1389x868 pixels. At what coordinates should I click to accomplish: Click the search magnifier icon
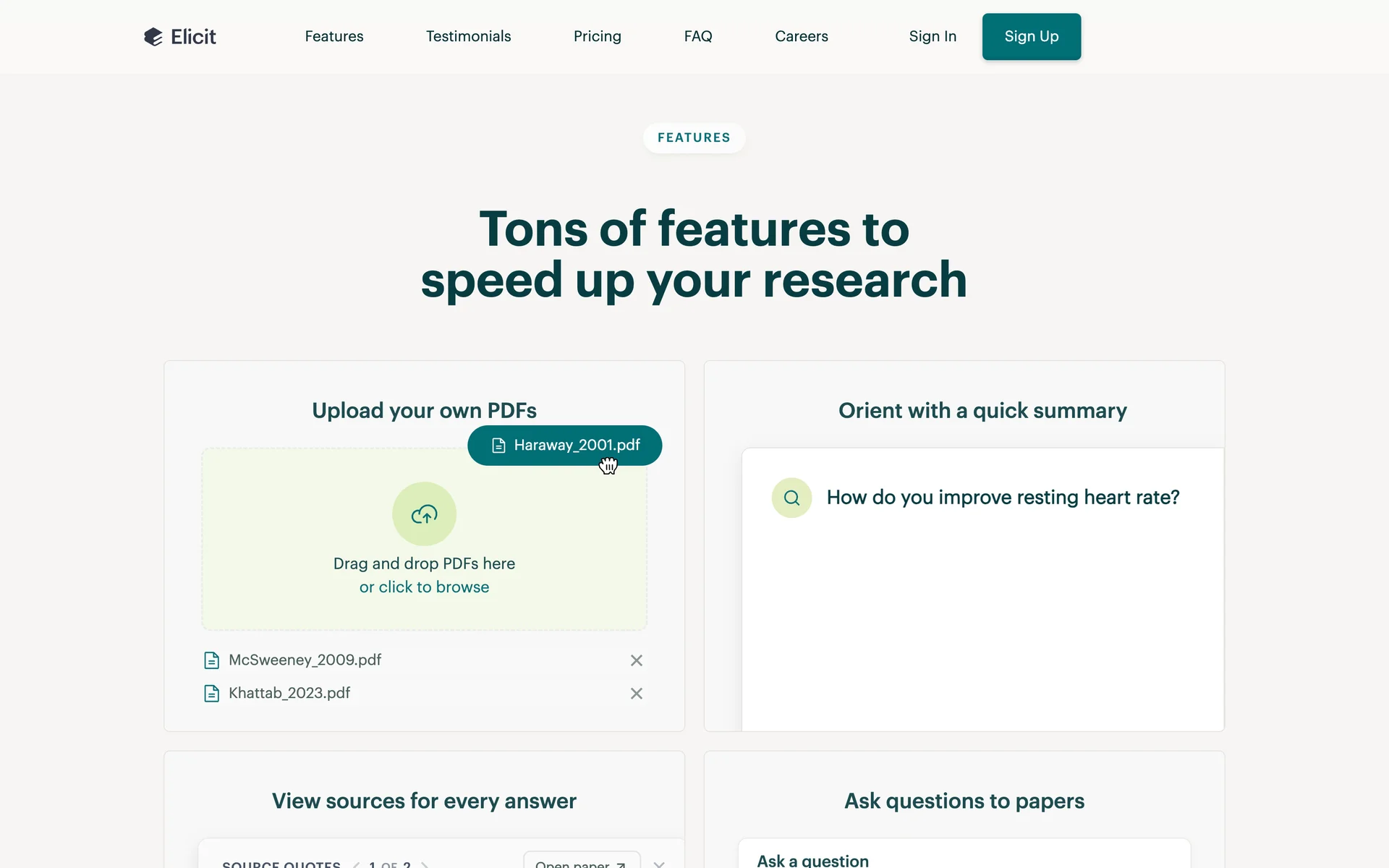(x=791, y=498)
